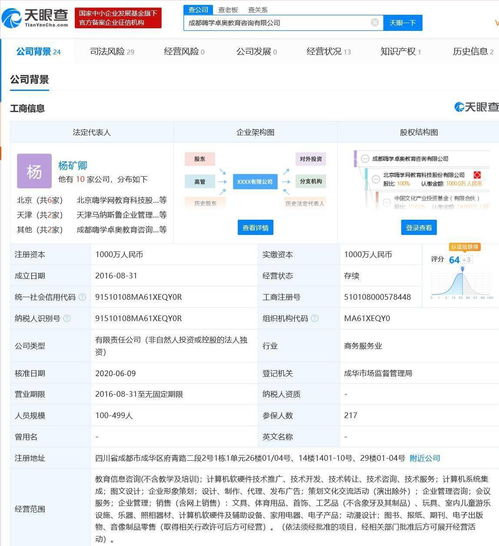Click the 天眼一下 search button
The image size is (499, 546).
pos(403,23)
